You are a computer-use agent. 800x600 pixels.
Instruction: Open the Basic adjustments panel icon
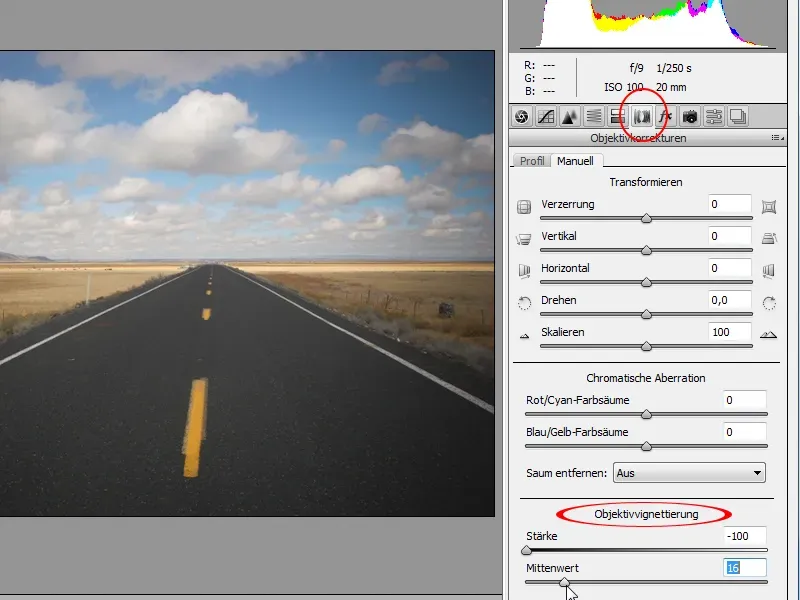(521, 116)
